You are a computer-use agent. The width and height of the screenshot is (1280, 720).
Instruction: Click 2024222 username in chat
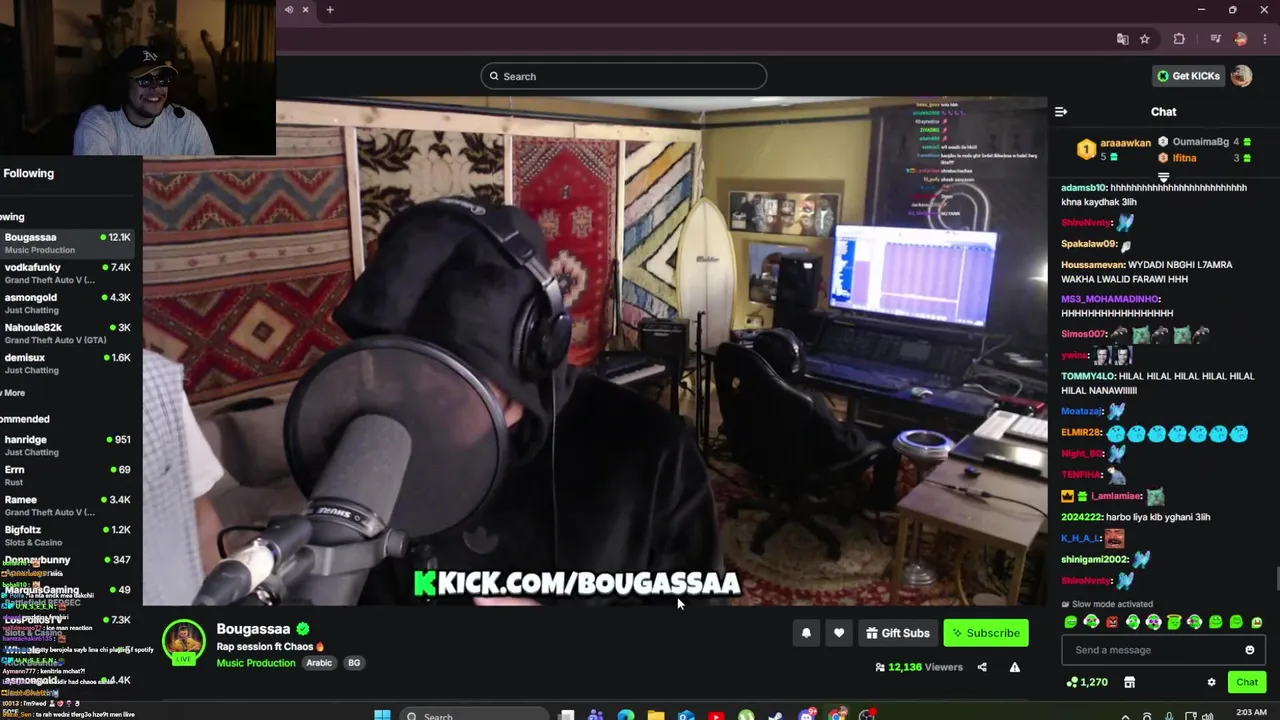(x=1082, y=517)
